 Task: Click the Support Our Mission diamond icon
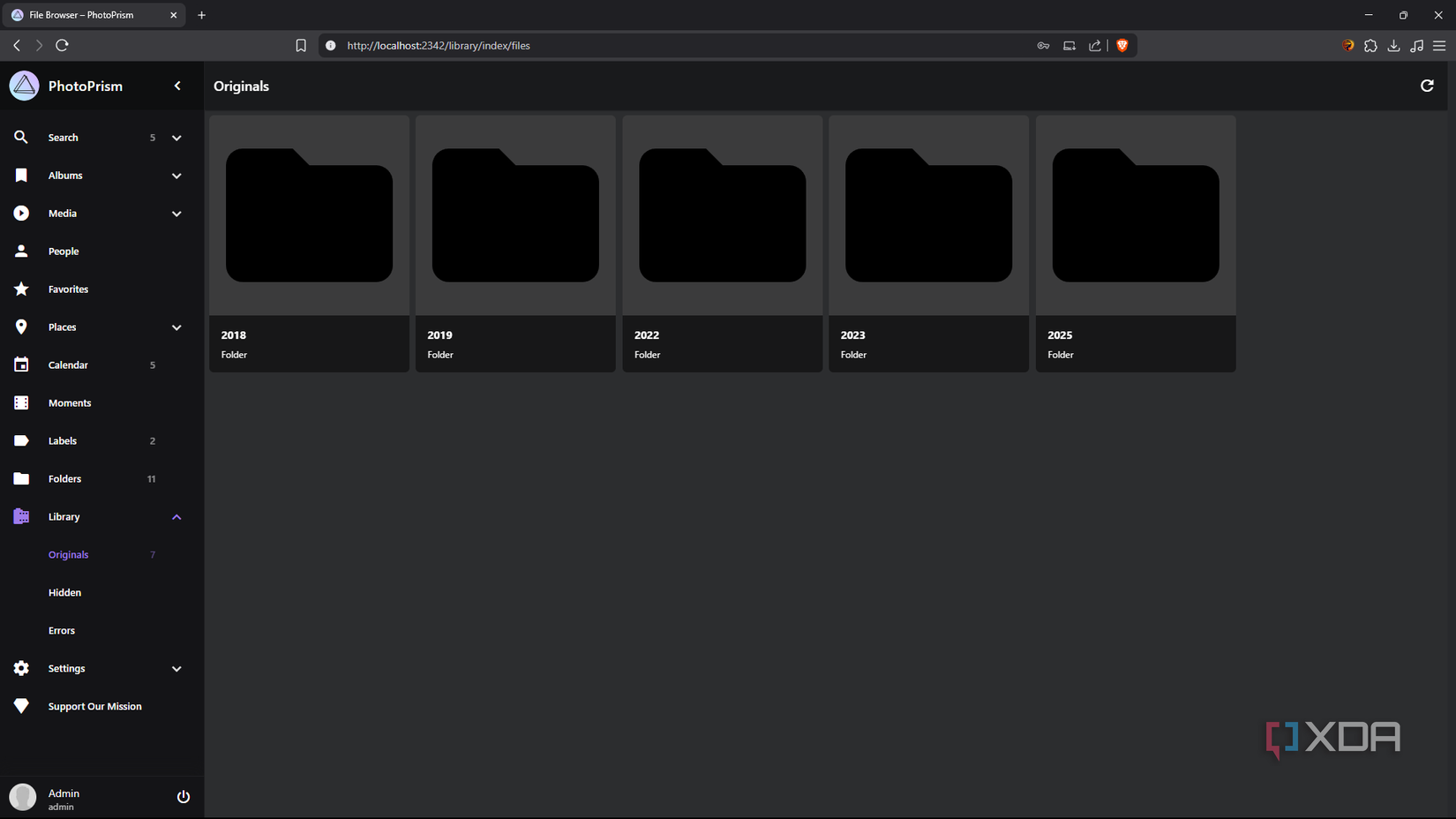(x=21, y=706)
